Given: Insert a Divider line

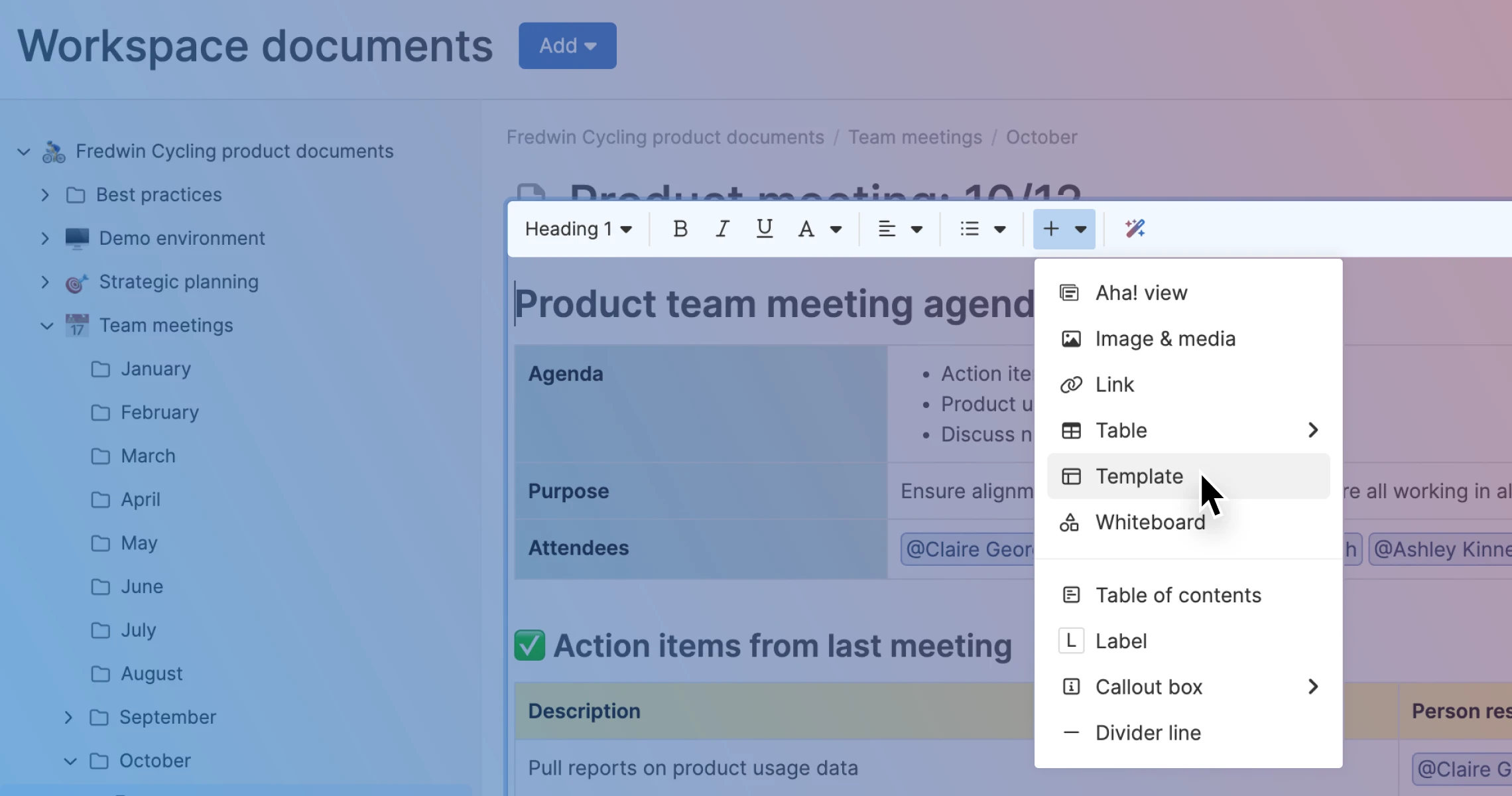Looking at the screenshot, I should (1148, 733).
